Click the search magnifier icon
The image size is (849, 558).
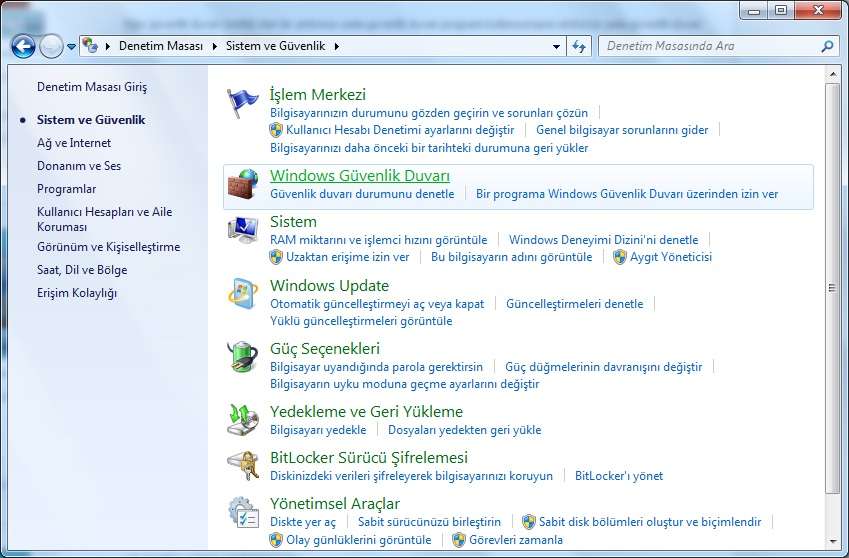tap(826, 47)
